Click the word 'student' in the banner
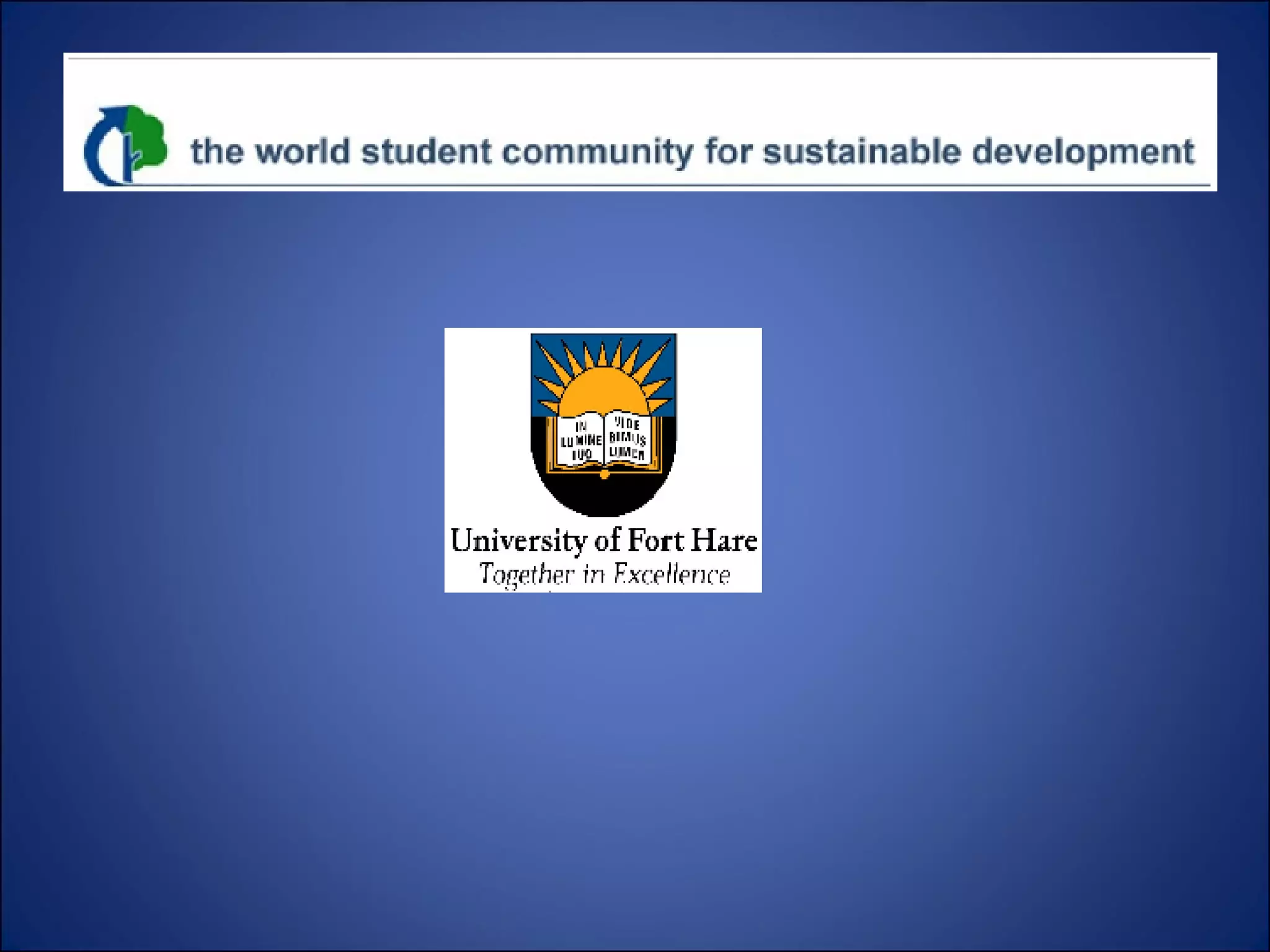1270x952 pixels. [426, 152]
